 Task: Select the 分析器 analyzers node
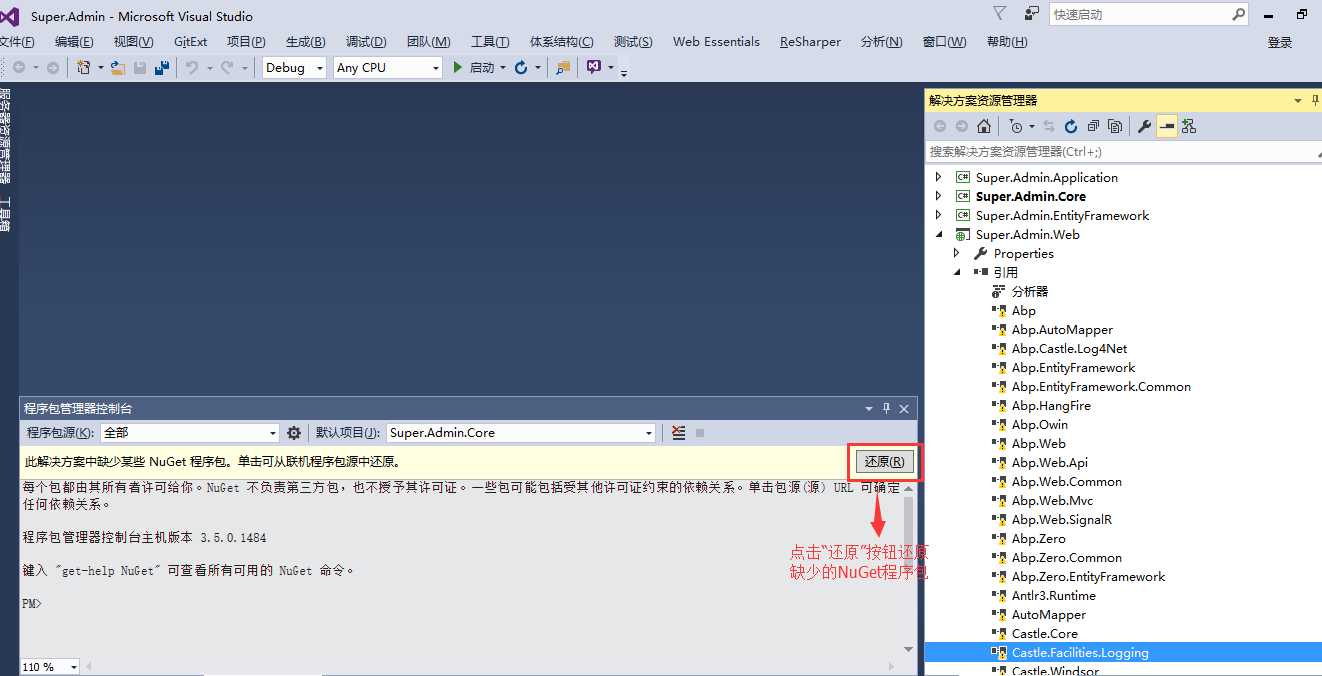point(1030,291)
